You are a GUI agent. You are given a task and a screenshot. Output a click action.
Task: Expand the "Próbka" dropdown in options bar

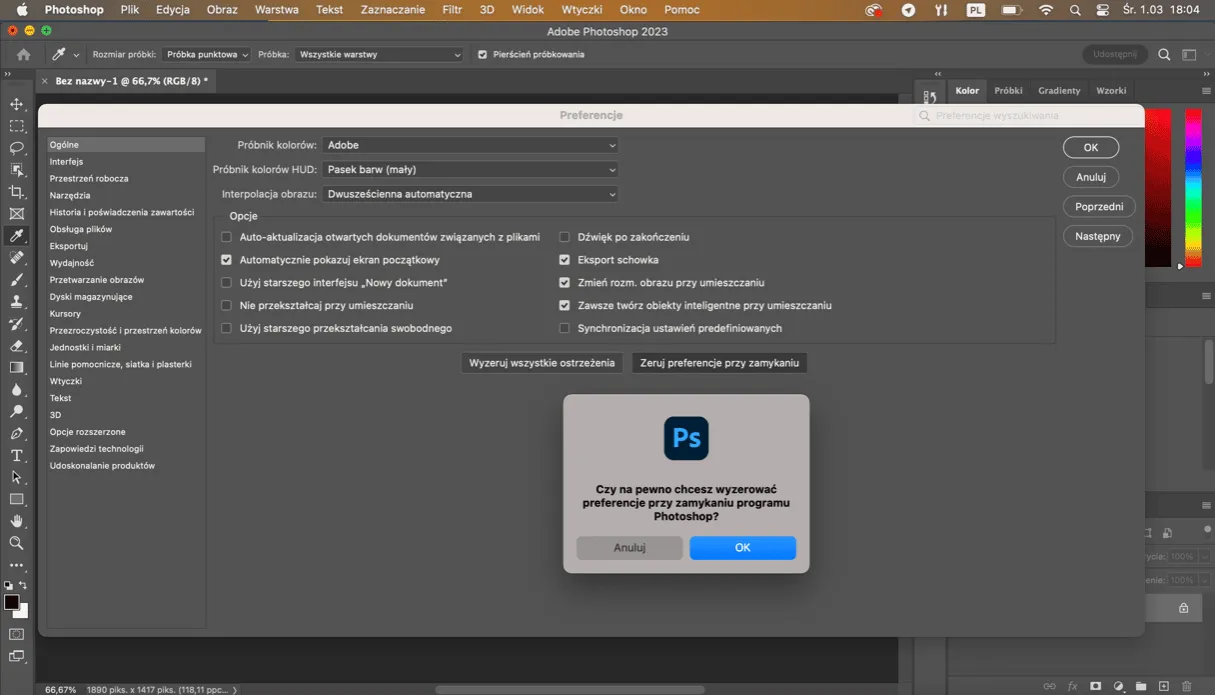(x=378, y=54)
